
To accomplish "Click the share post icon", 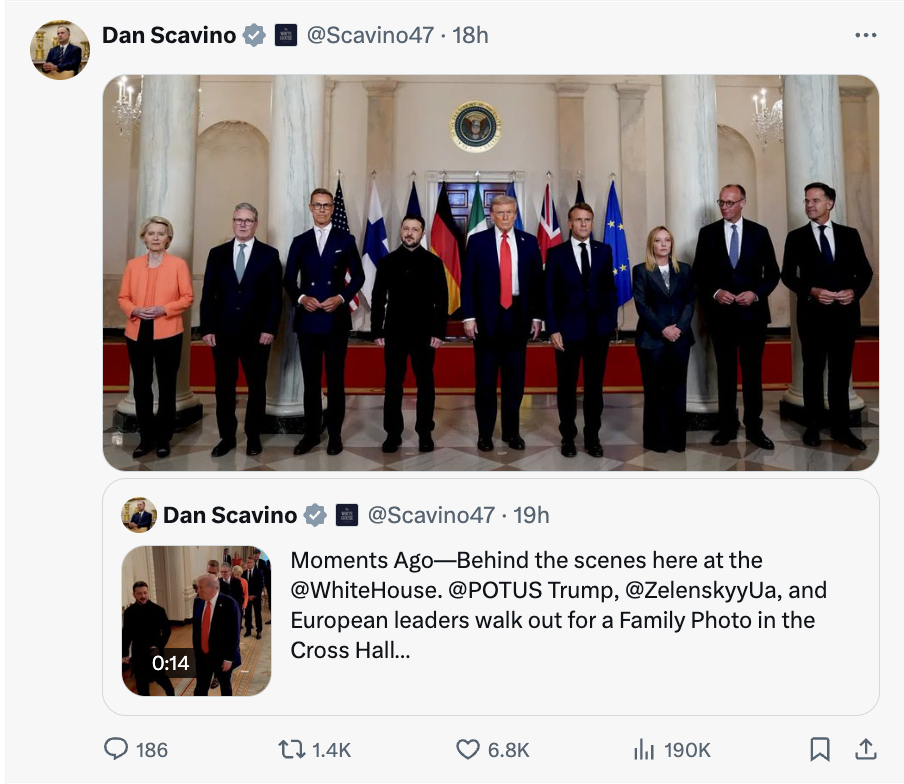I will coord(866,748).
